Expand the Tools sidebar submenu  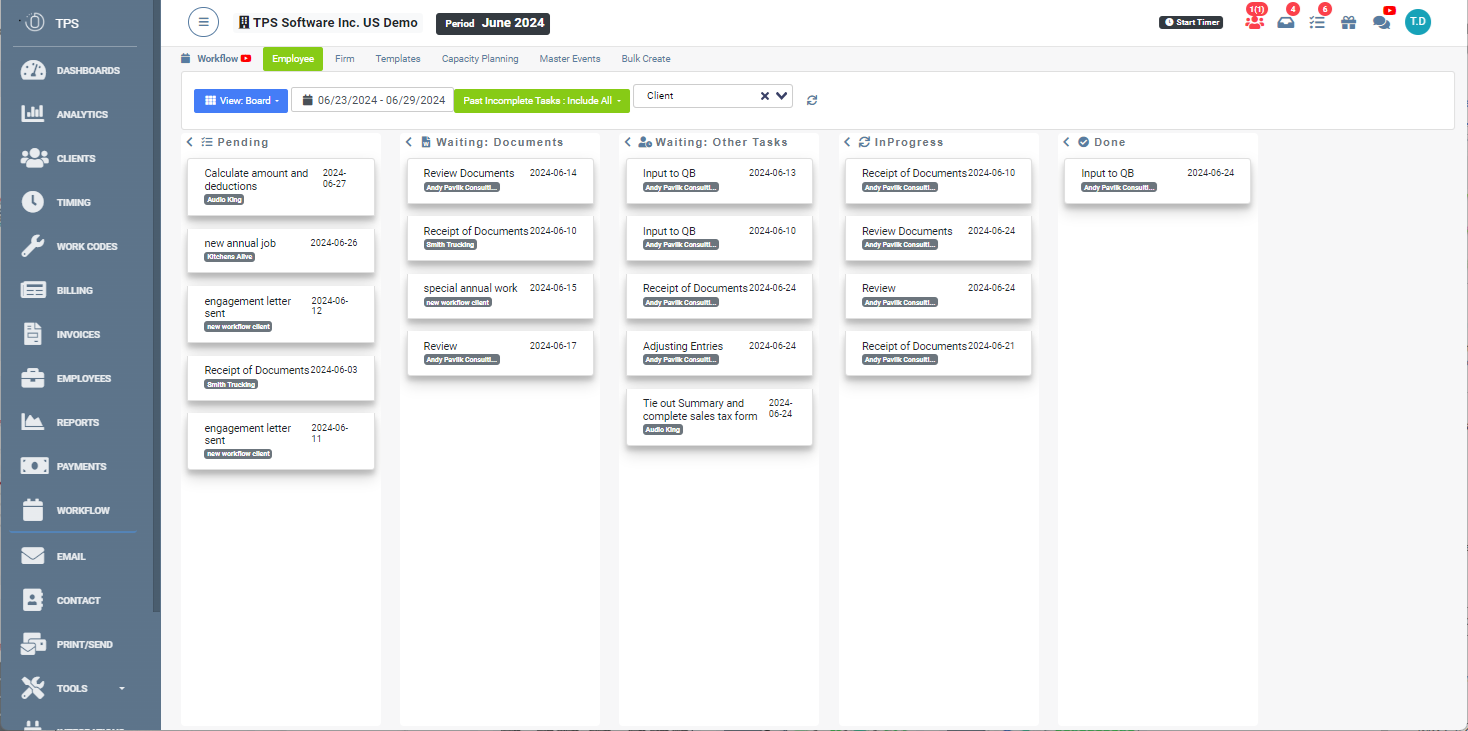coord(122,688)
